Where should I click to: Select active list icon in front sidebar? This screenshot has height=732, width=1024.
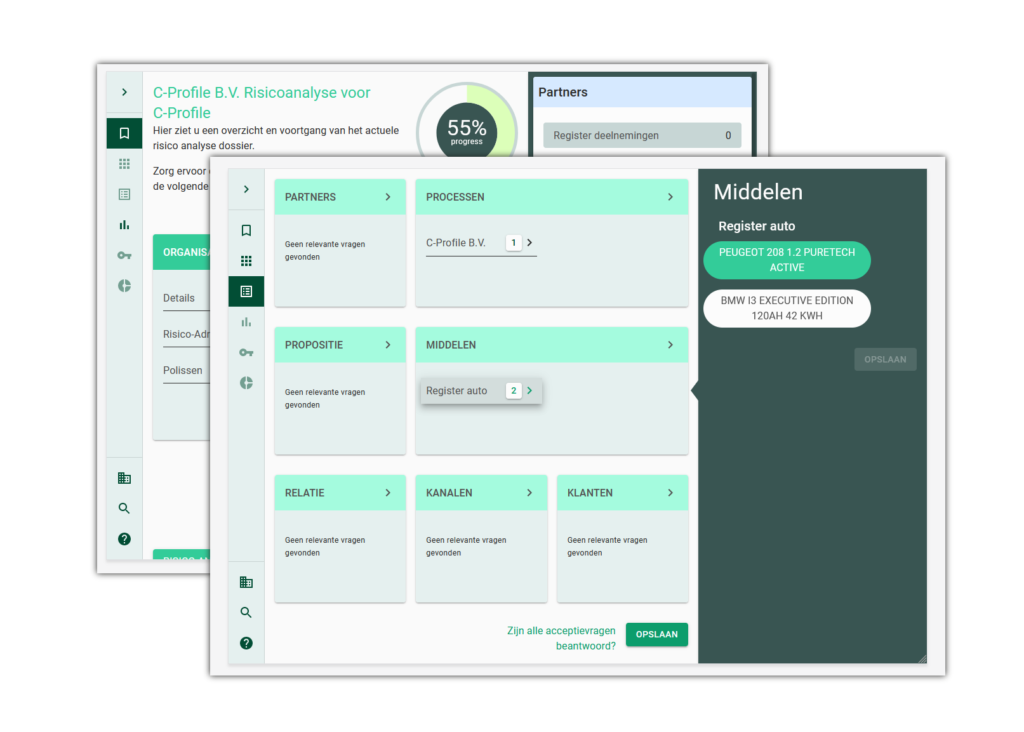[246, 291]
